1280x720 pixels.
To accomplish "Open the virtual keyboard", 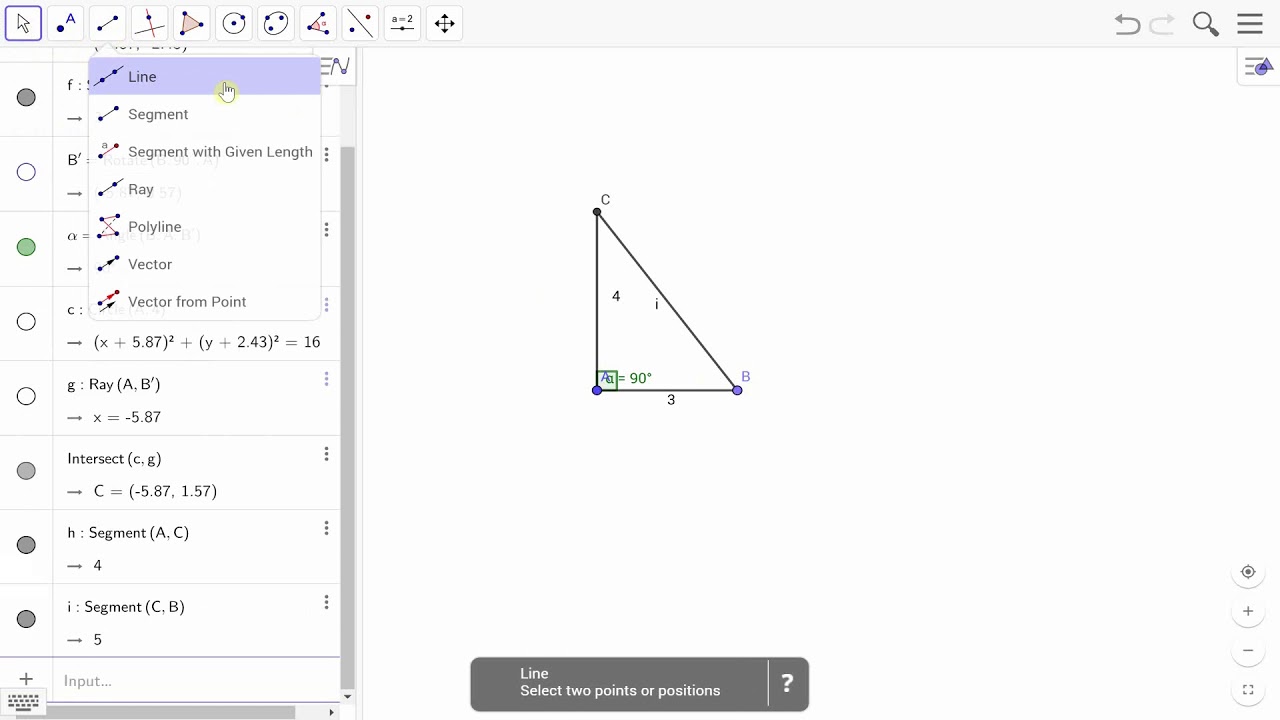I will tap(23, 702).
